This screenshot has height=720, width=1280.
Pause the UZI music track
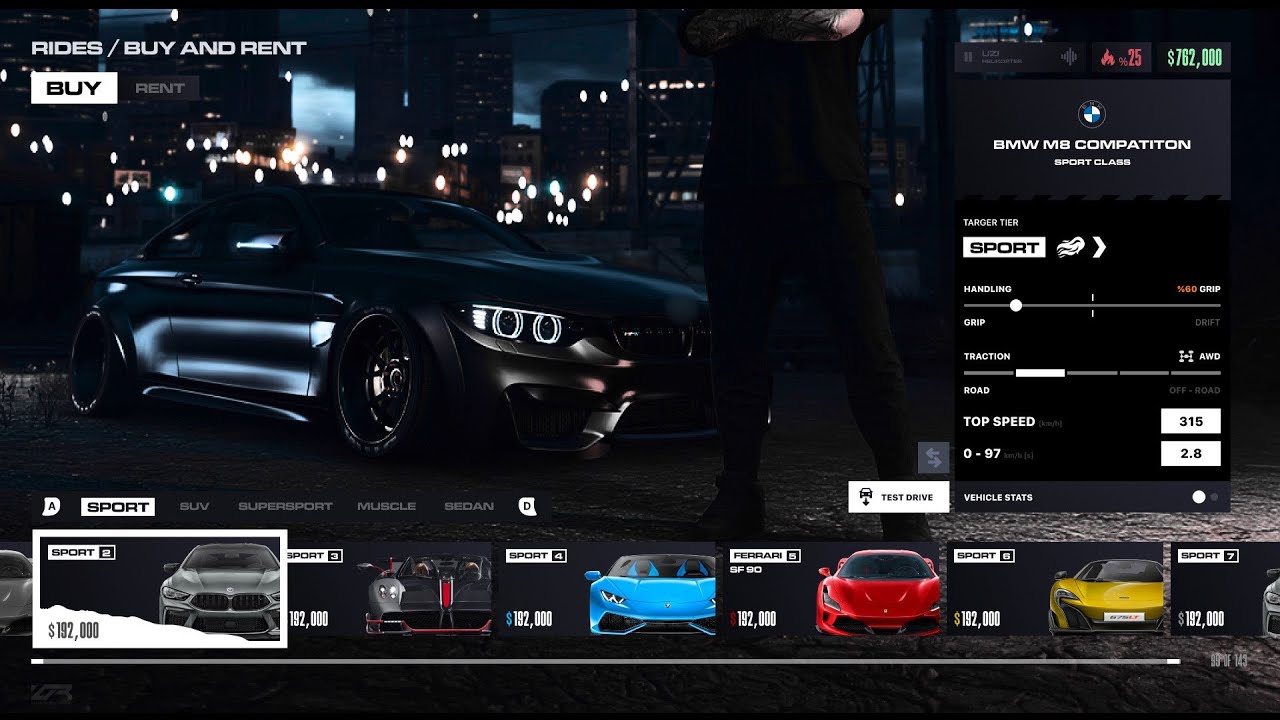point(968,57)
